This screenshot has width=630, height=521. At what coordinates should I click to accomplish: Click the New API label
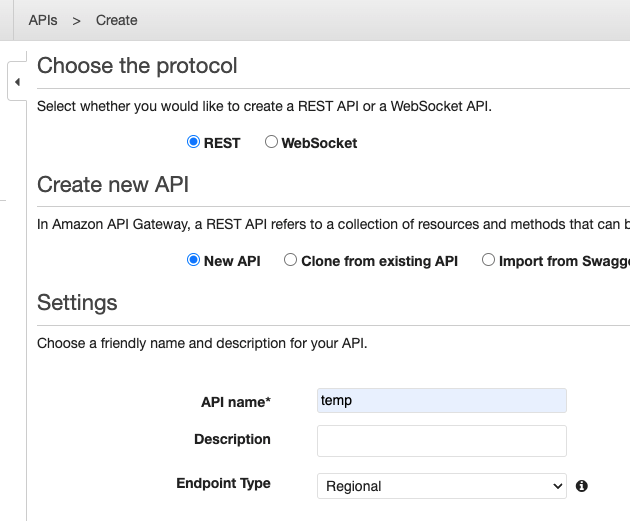click(232, 261)
